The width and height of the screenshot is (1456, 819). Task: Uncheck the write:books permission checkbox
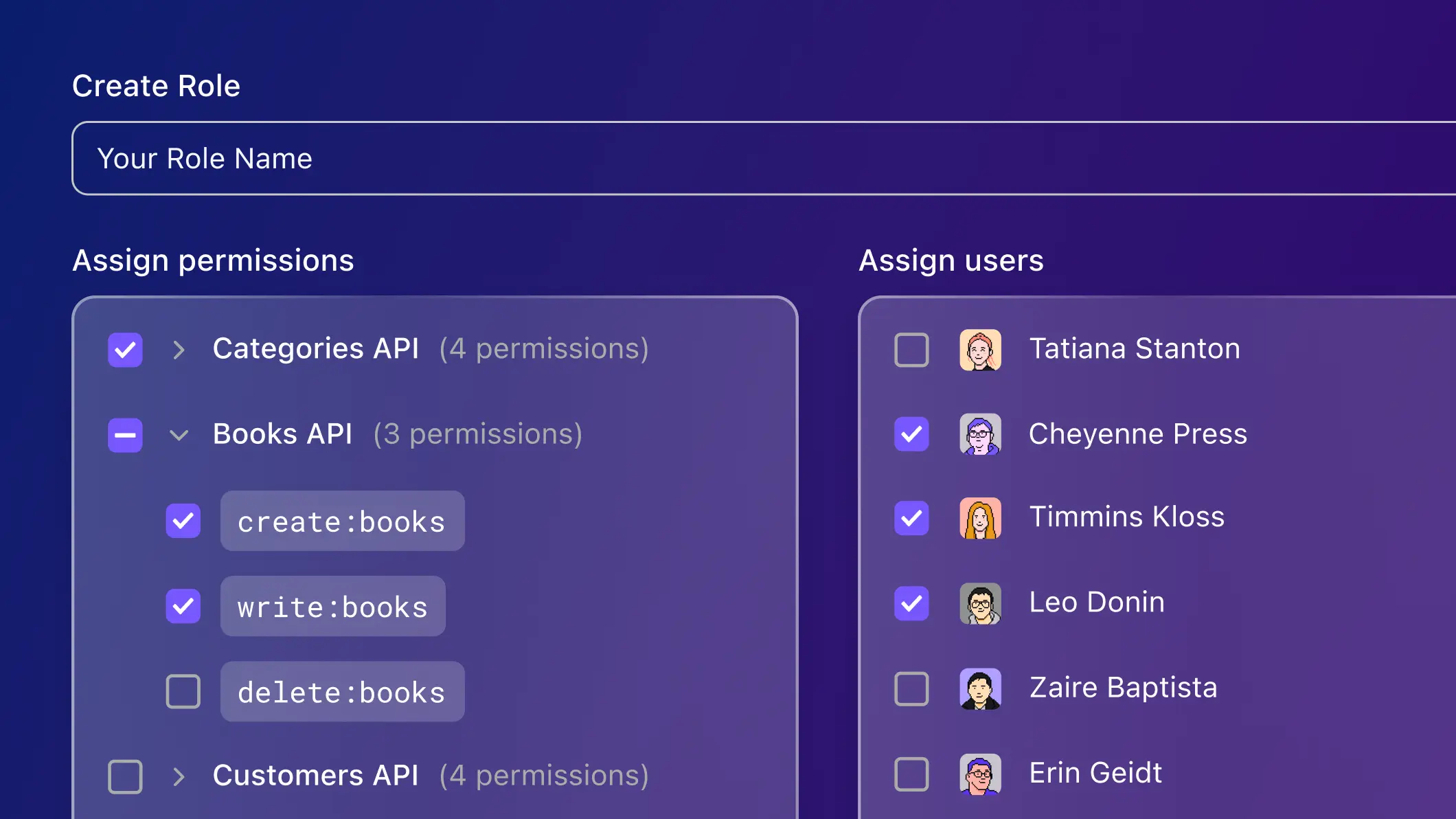pyautogui.click(x=183, y=606)
